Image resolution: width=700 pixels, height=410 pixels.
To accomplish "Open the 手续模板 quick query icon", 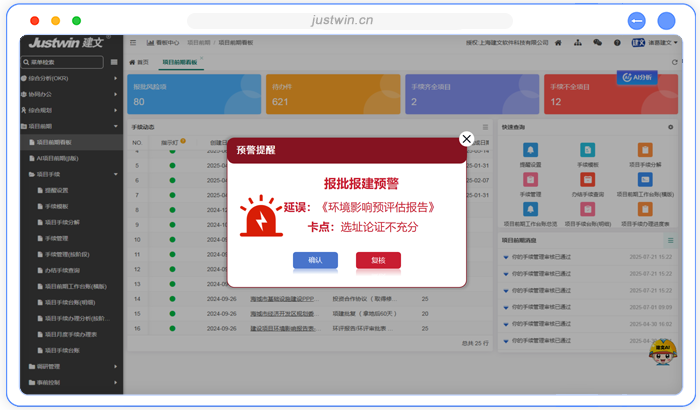I will [x=587, y=151].
